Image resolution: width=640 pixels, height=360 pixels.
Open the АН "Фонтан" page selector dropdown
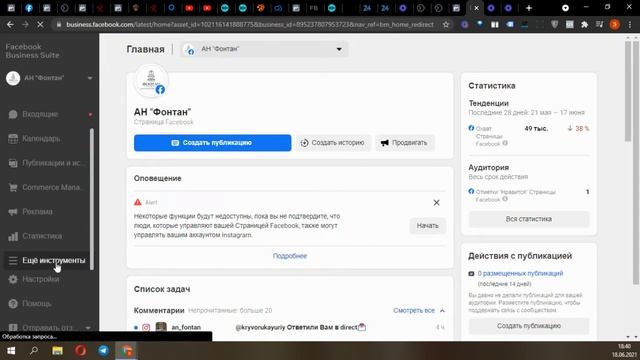[264, 49]
